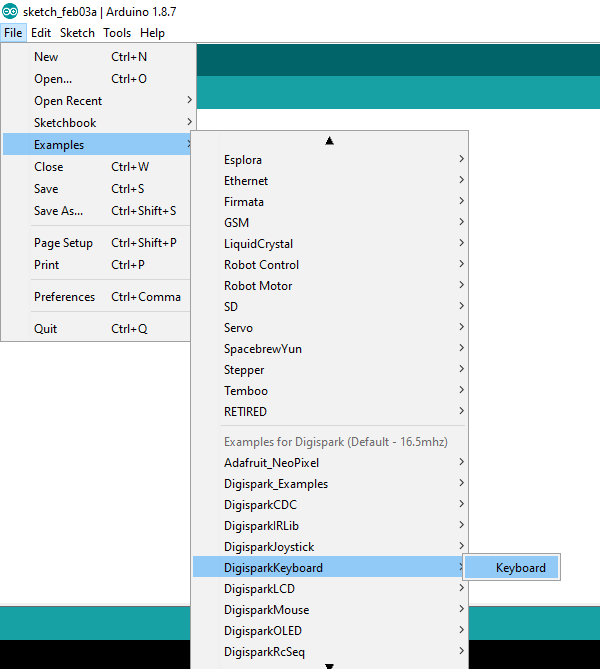600x669 pixels.
Task: Expand Robot Motor examples
Action: (x=329, y=286)
